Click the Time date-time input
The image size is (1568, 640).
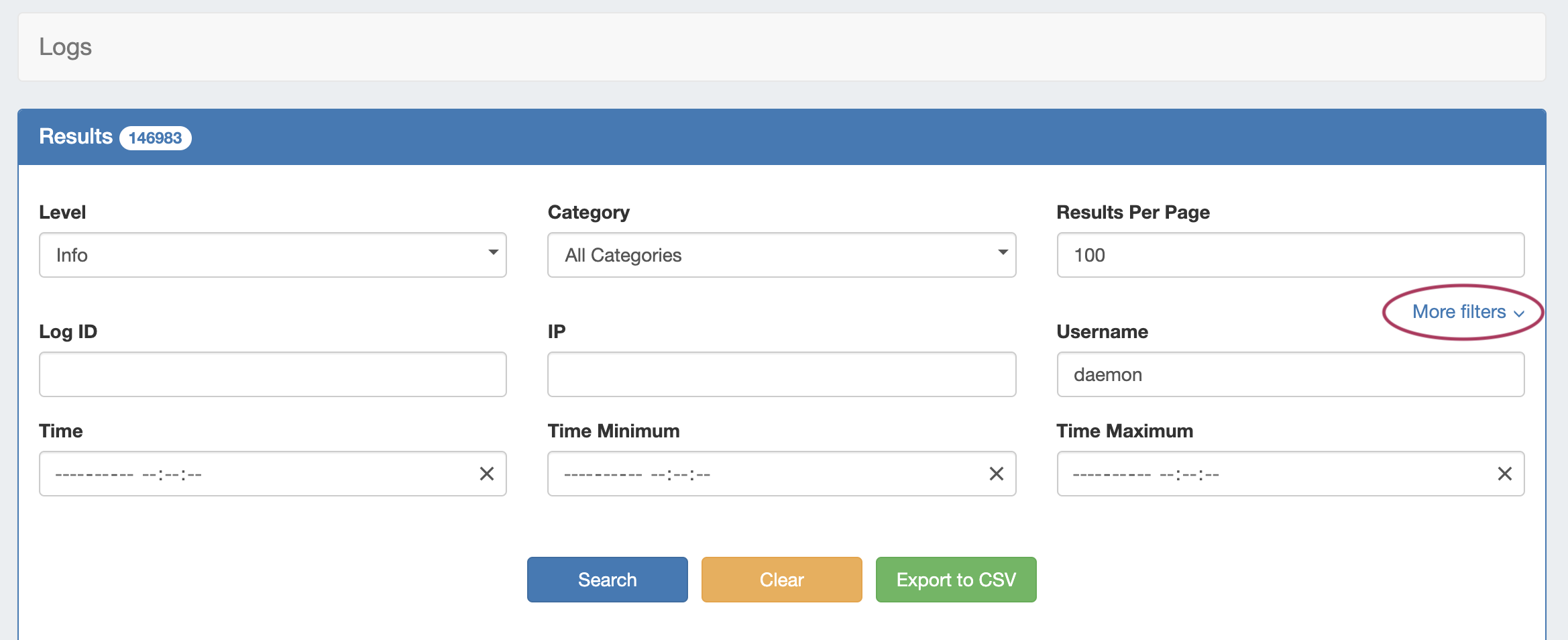(255, 474)
